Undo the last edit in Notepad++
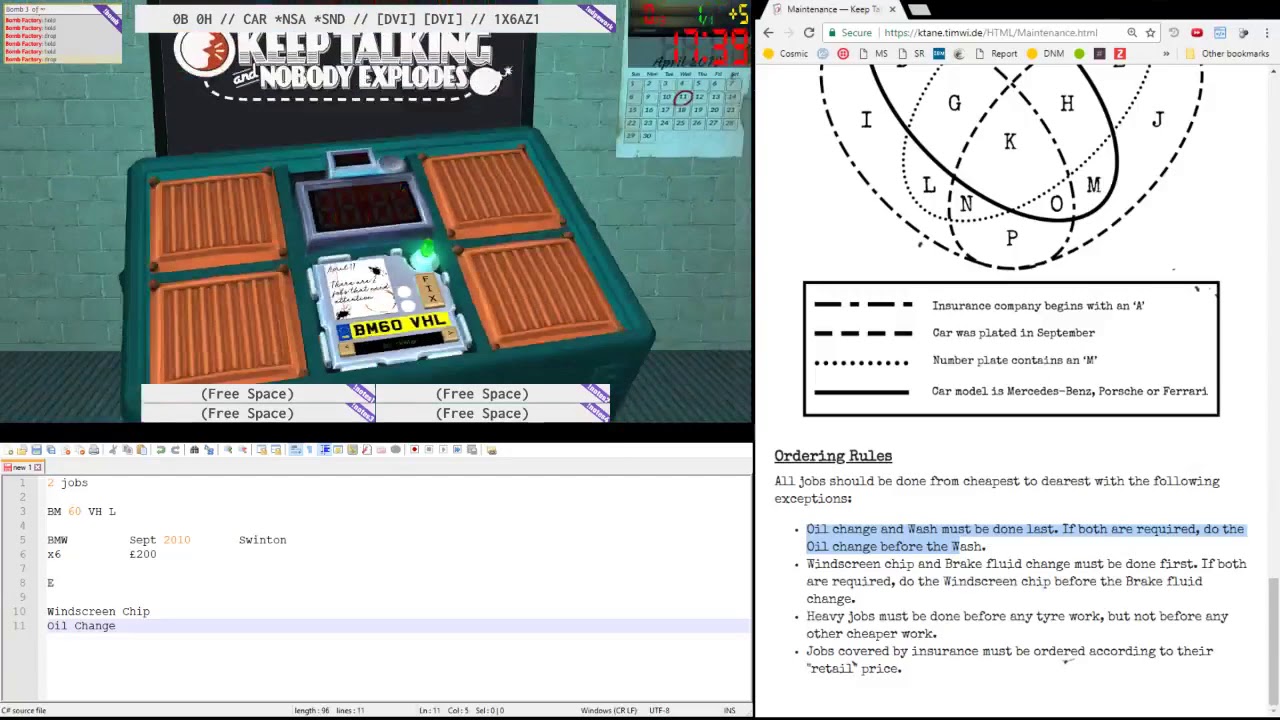The height and width of the screenshot is (720, 1280). (160, 450)
